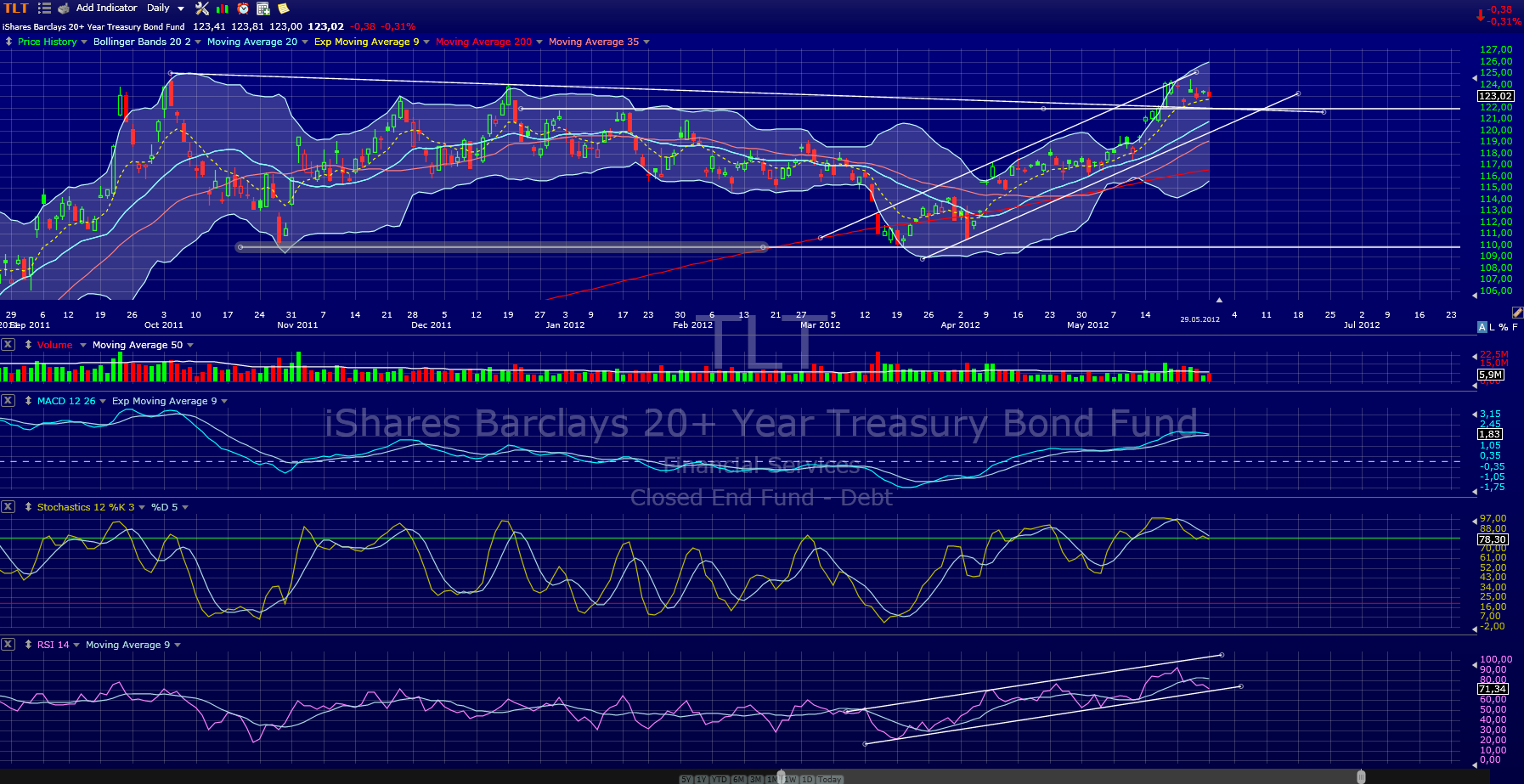Click Add Indicator
Screen dimensions: 1524x784
[106, 8]
